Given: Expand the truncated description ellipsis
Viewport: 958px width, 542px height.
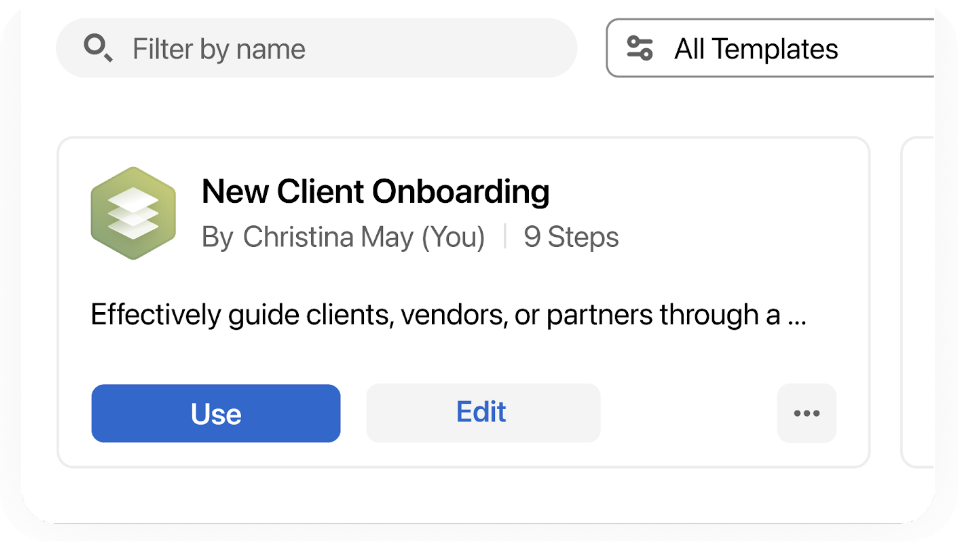Looking at the screenshot, I should [x=797, y=318].
